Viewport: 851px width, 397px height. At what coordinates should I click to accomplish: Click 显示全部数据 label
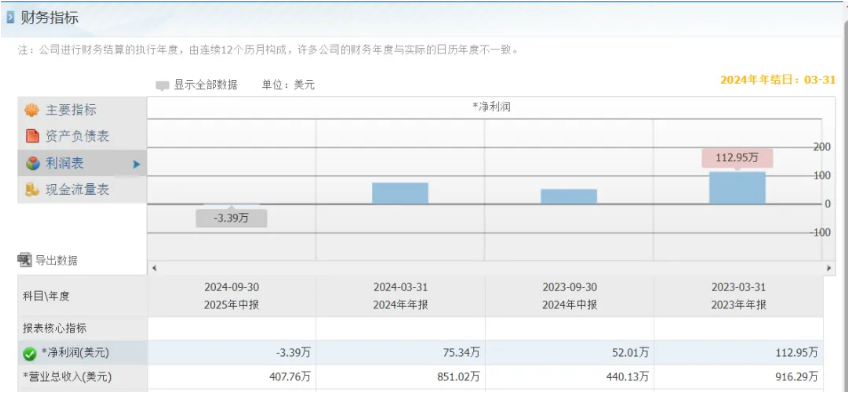point(205,85)
